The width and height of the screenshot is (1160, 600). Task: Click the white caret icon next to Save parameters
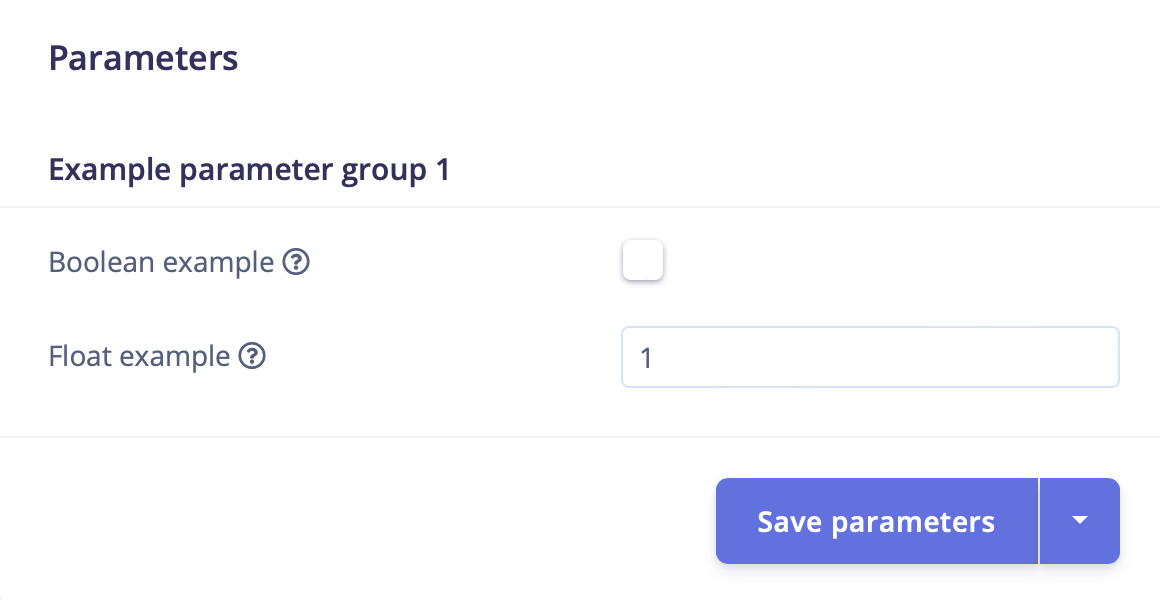tap(1079, 521)
